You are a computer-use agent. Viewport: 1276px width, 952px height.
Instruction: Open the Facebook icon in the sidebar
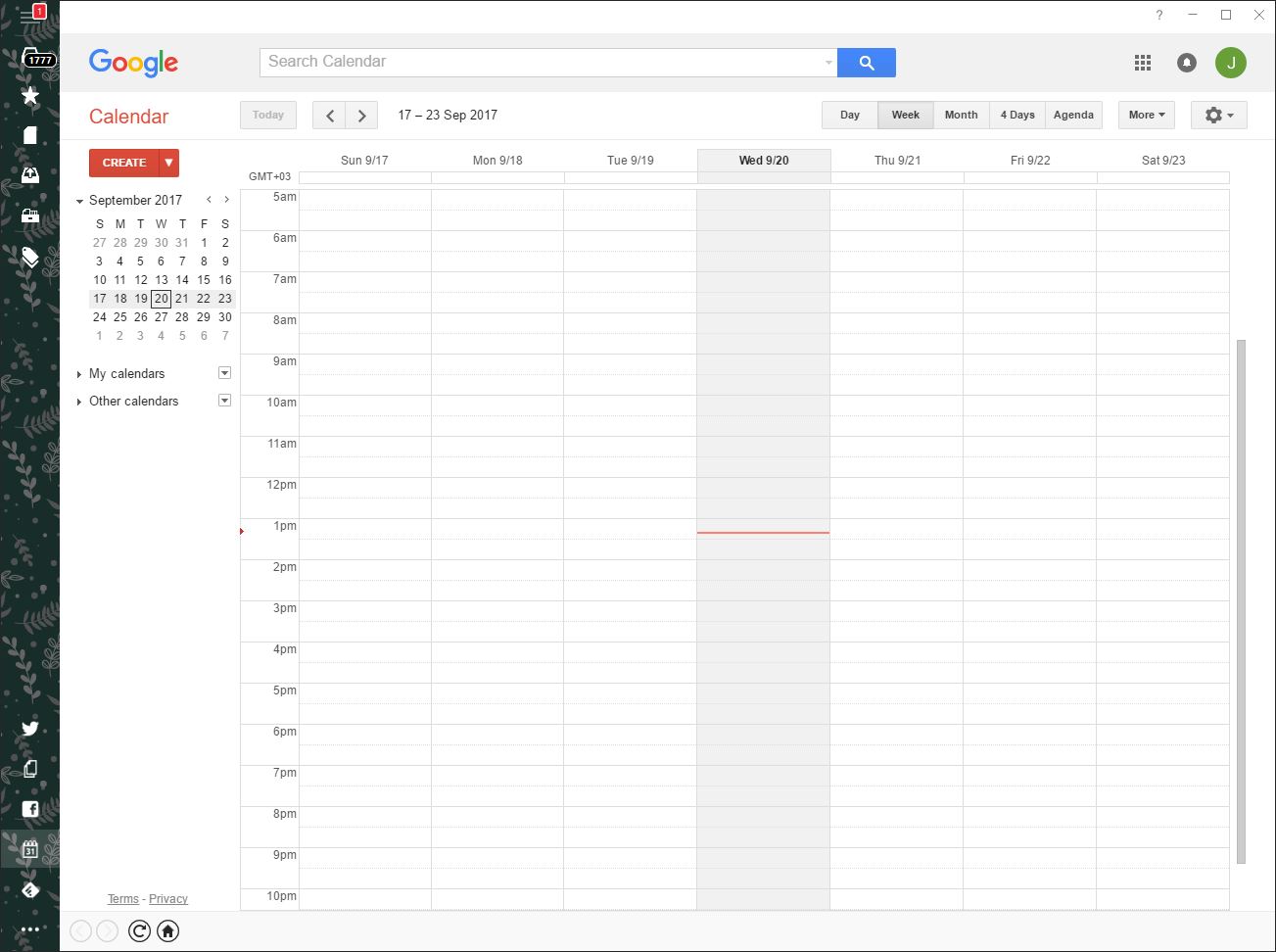30,808
